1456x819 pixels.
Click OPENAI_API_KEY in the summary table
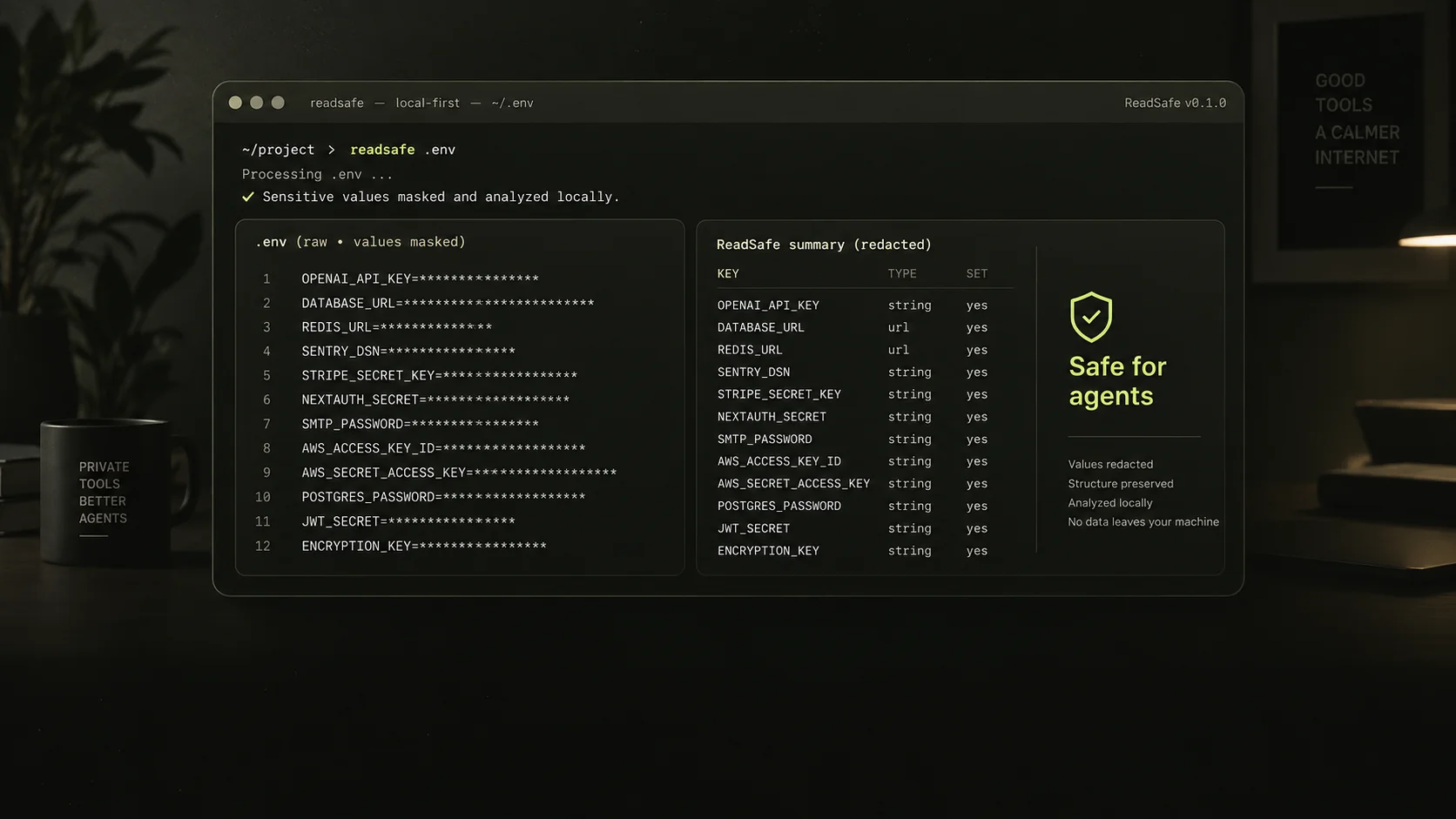pos(768,305)
